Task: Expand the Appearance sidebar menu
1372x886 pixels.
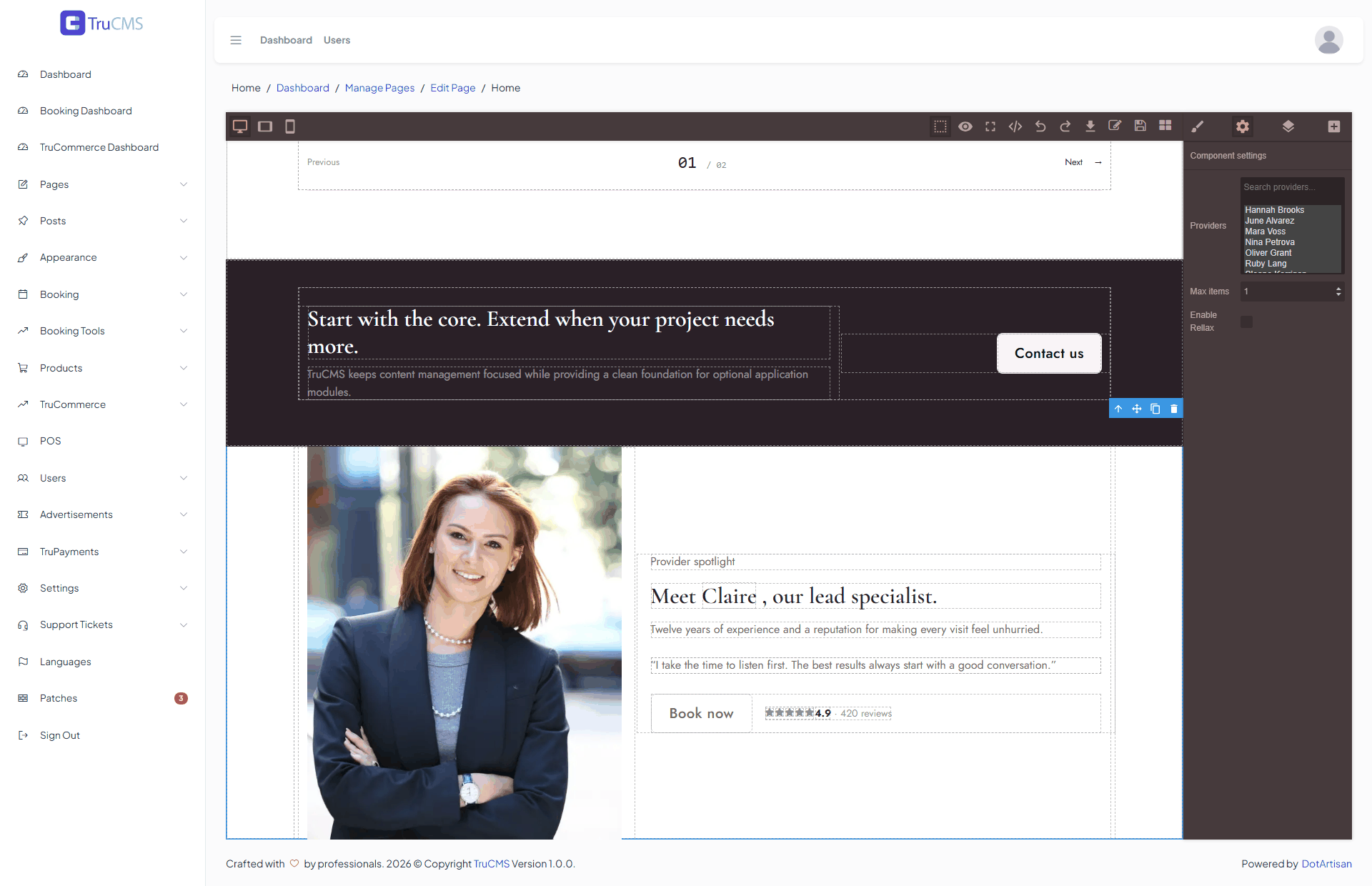Action: pyautogui.click(x=102, y=257)
